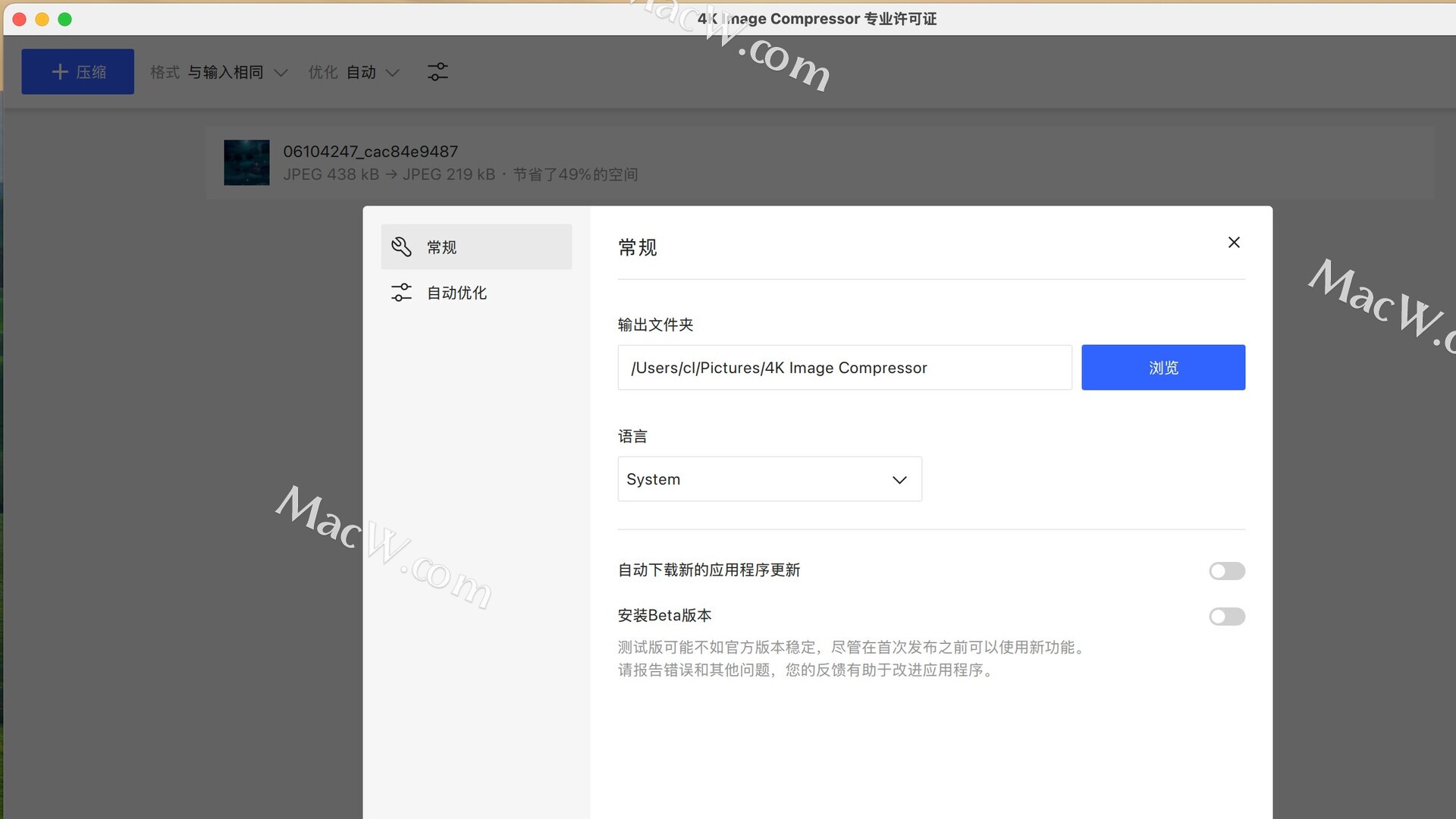Click the blue 压缩 compress button
The width and height of the screenshot is (1456, 819).
[77, 71]
